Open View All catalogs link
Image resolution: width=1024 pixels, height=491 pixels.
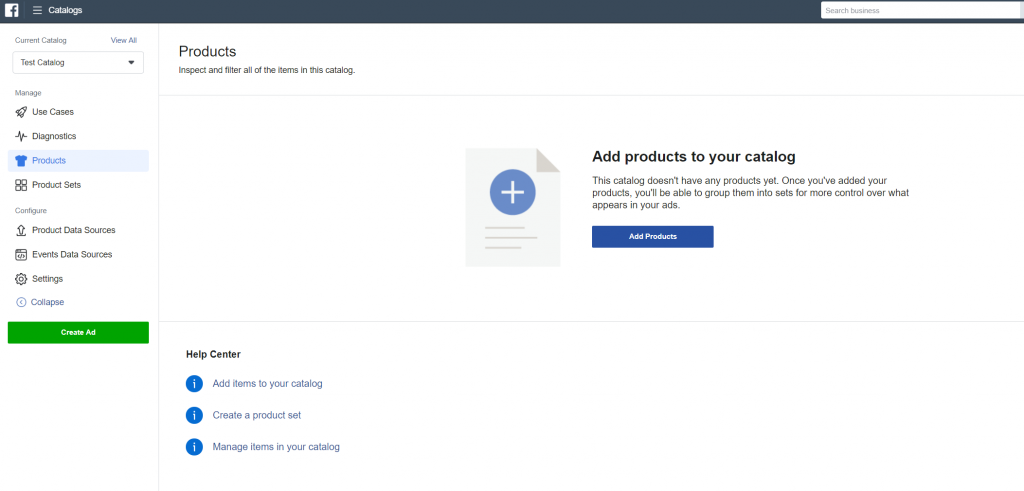pyautogui.click(x=123, y=40)
